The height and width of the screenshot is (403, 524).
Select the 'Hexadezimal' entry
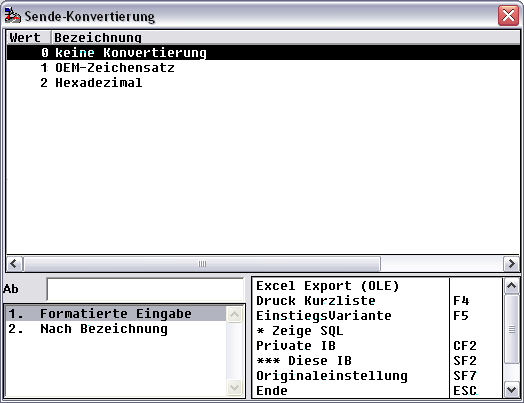263,83
